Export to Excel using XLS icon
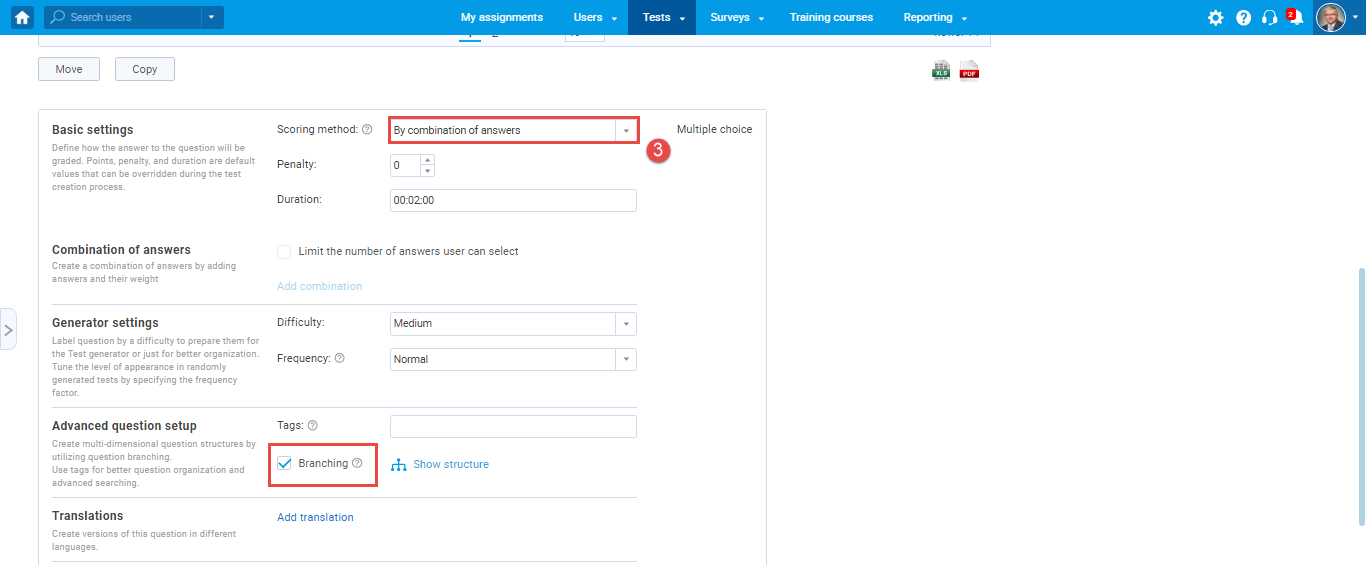This screenshot has height=565, width=1366. coord(941,70)
